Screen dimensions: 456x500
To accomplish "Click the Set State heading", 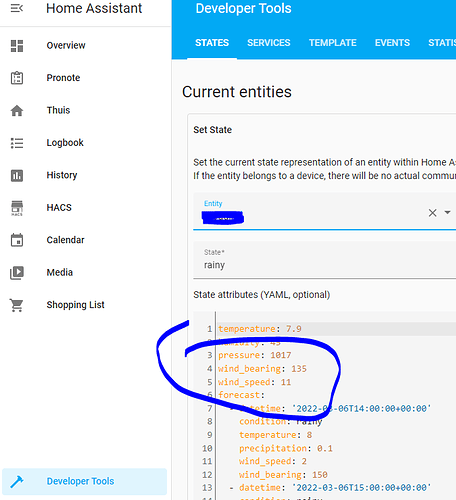I will (212, 130).
